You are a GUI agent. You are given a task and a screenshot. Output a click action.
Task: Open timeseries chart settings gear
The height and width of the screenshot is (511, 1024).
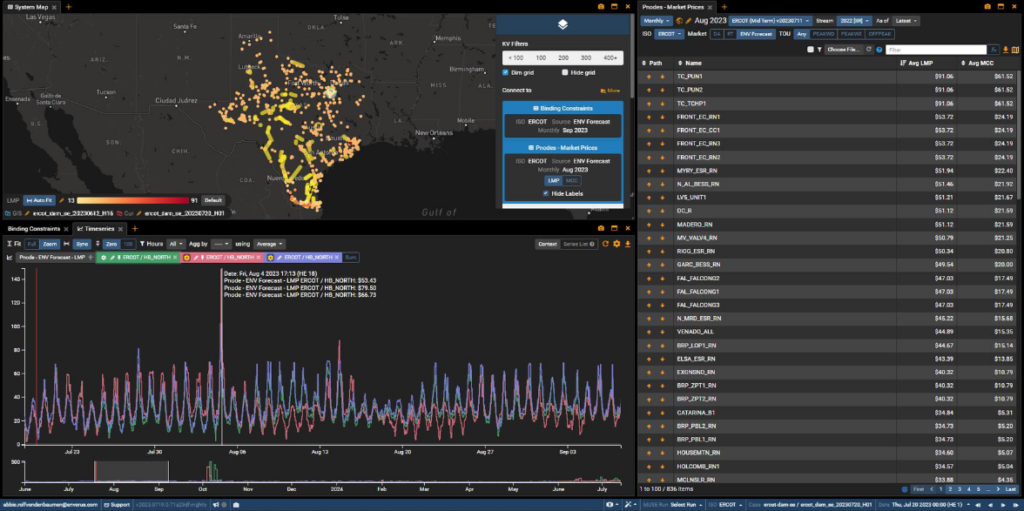point(616,243)
